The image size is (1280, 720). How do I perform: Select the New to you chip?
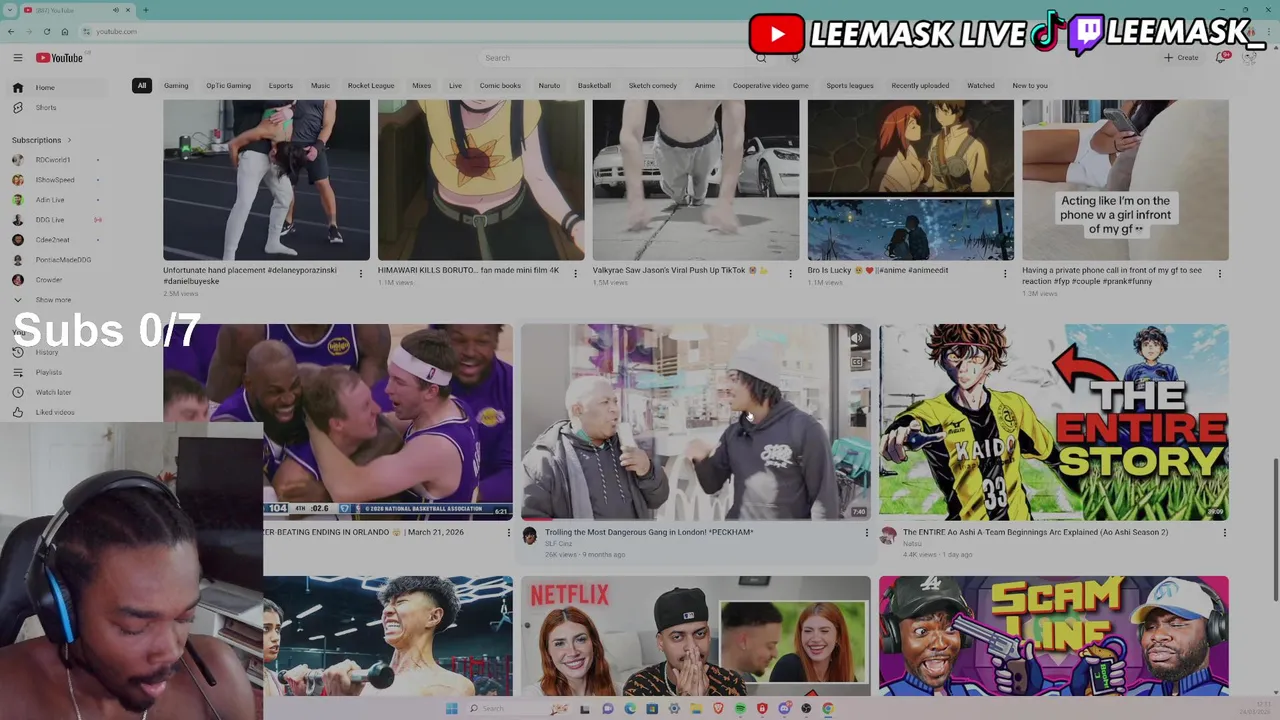point(1030,86)
